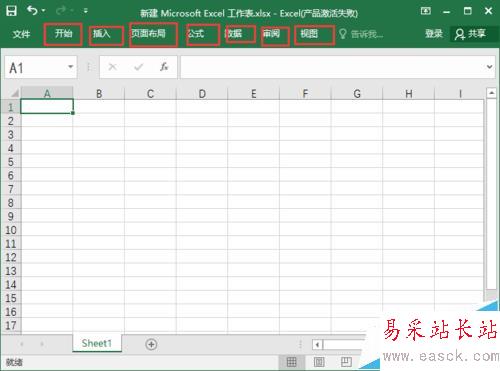Click the Save icon in title bar
Viewport: 500px width, 371px height.
point(11,11)
